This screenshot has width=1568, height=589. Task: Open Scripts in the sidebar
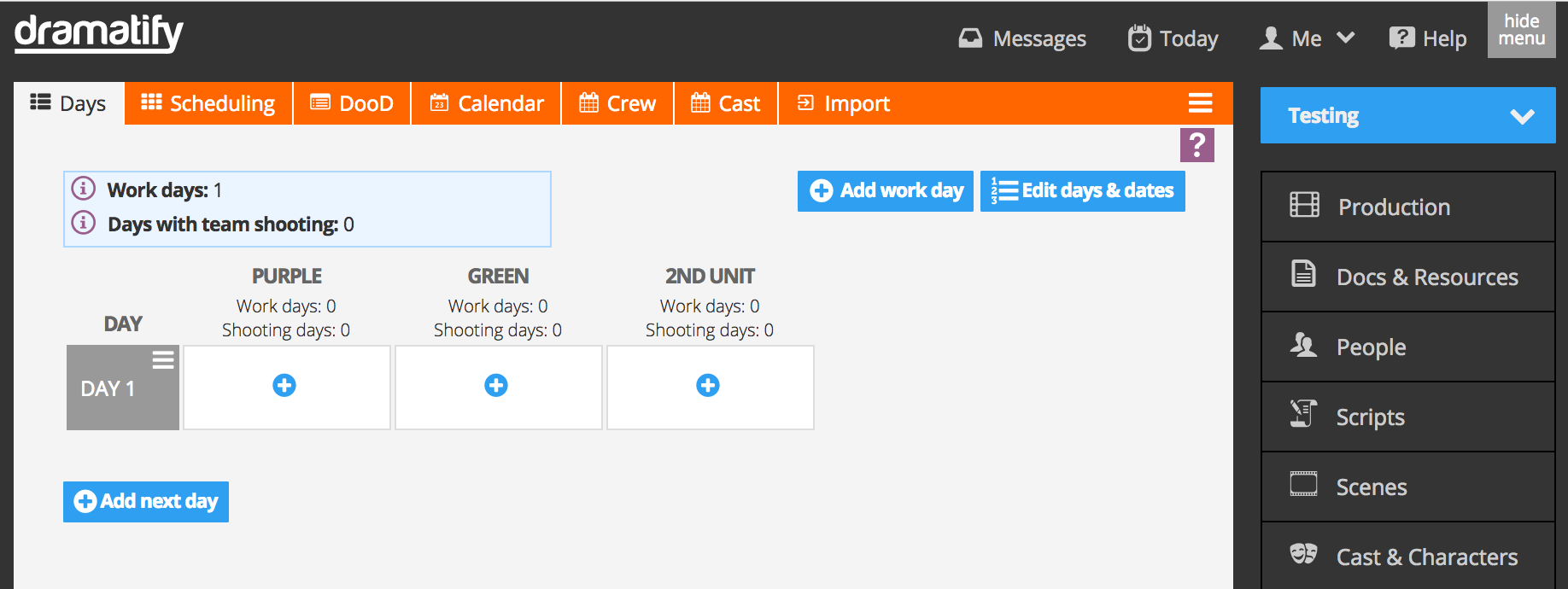click(x=1407, y=417)
